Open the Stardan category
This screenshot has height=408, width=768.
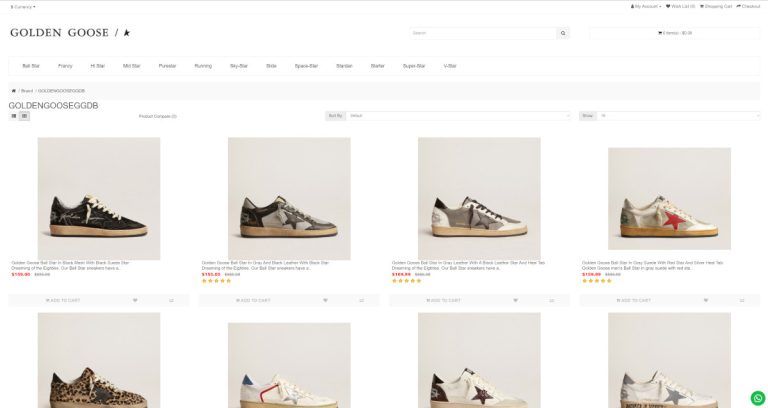coord(344,66)
